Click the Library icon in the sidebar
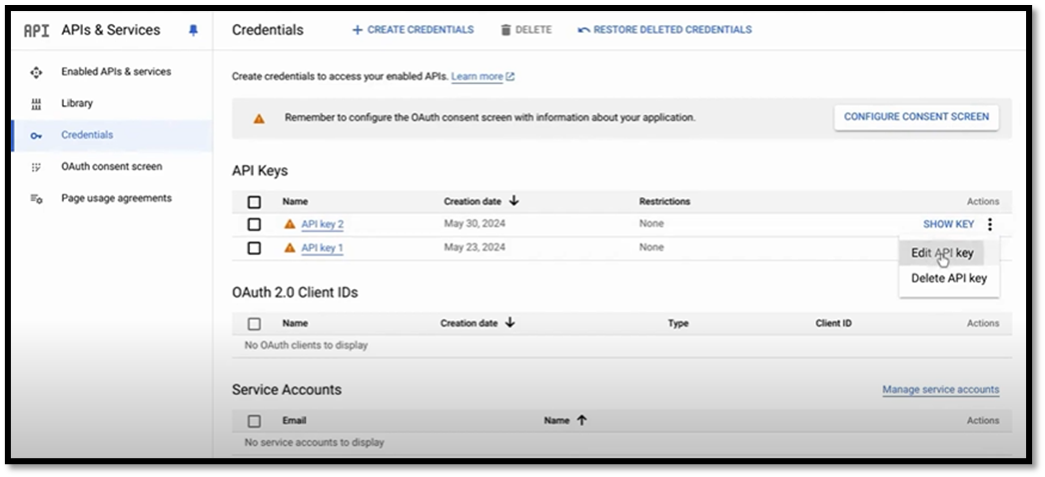 (x=36, y=104)
